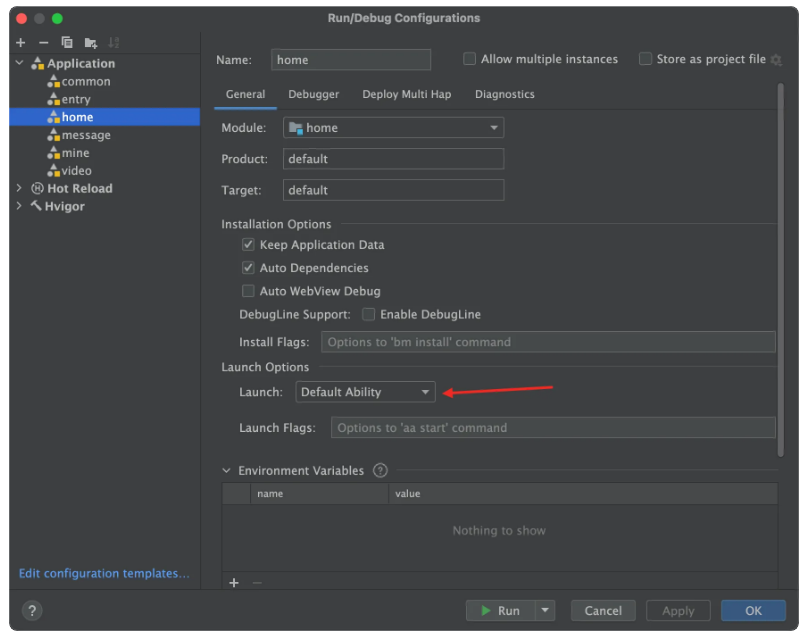
Task: Sort configurations alphabetically
Action: [x=114, y=43]
